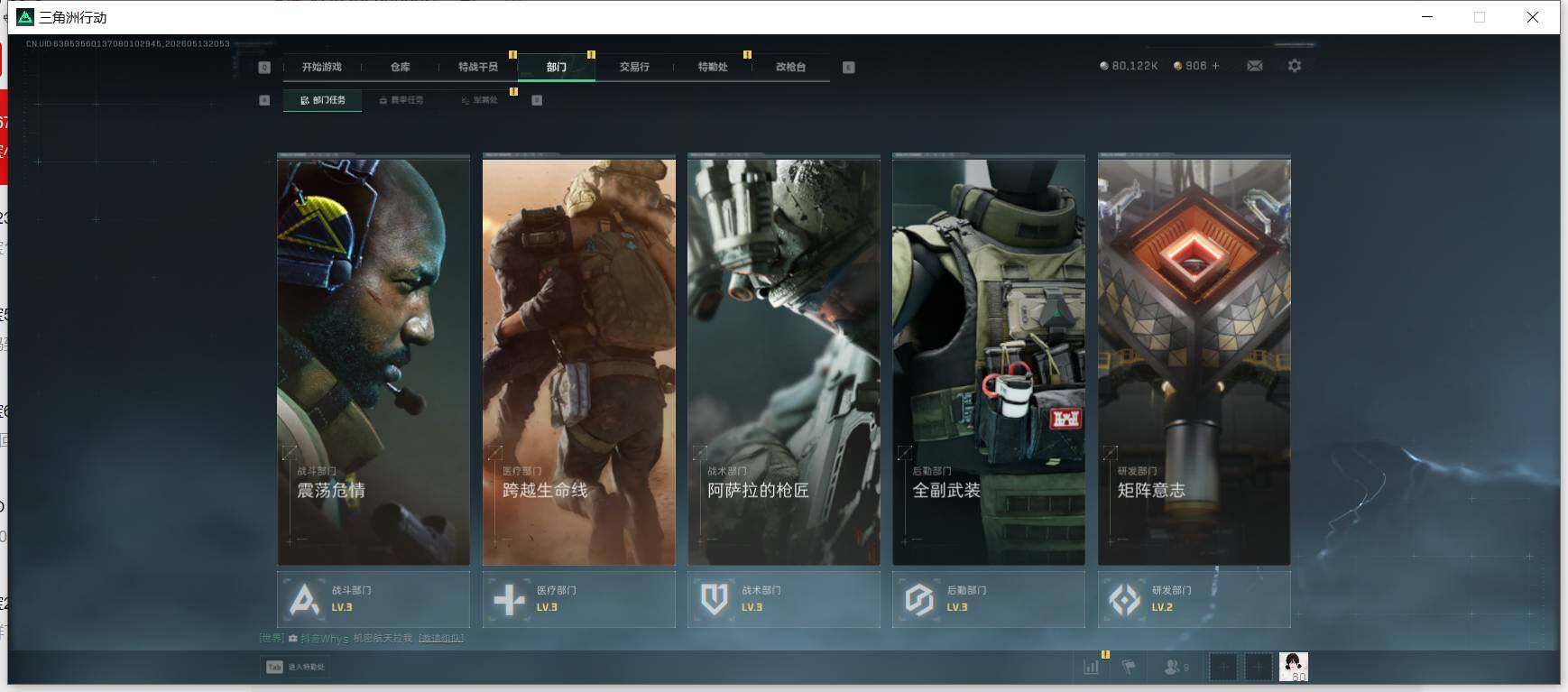Open the 特勤处 tab
The height and width of the screenshot is (692, 1568).
click(x=713, y=67)
